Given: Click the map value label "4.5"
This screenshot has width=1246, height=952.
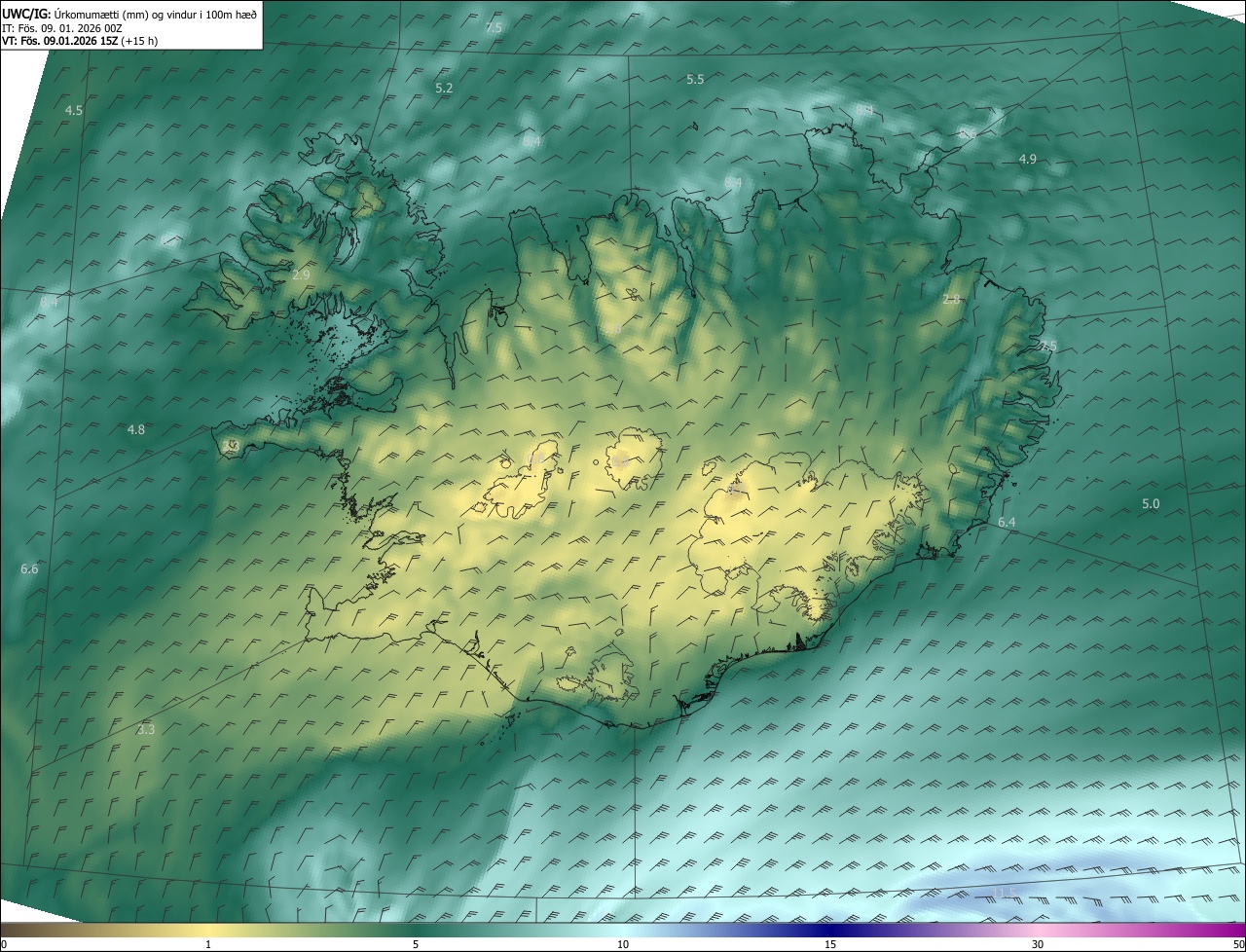Looking at the screenshot, I should [x=74, y=110].
